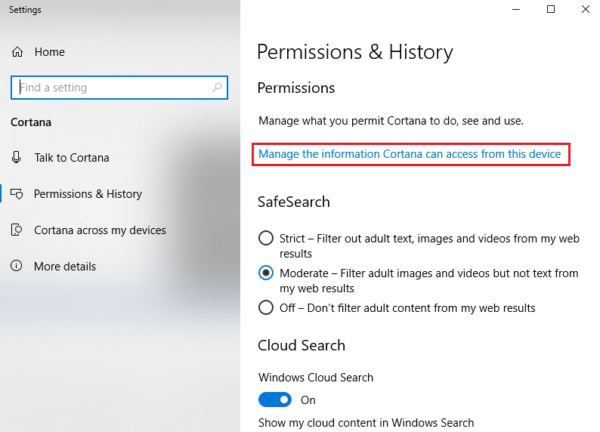Screen dimensions: 600x432
Task: Focus the Find a setting search box
Action: point(119,88)
